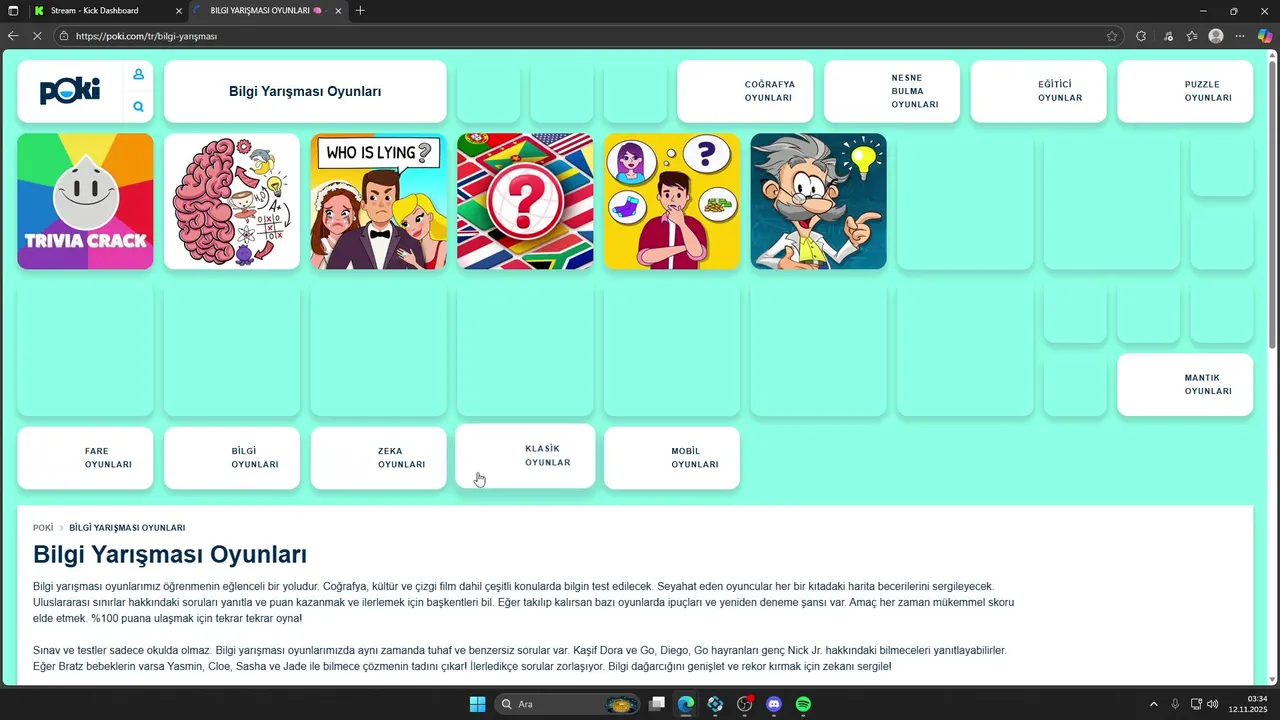
Task: Open the OBS icon on taskbar
Action: 744,704
